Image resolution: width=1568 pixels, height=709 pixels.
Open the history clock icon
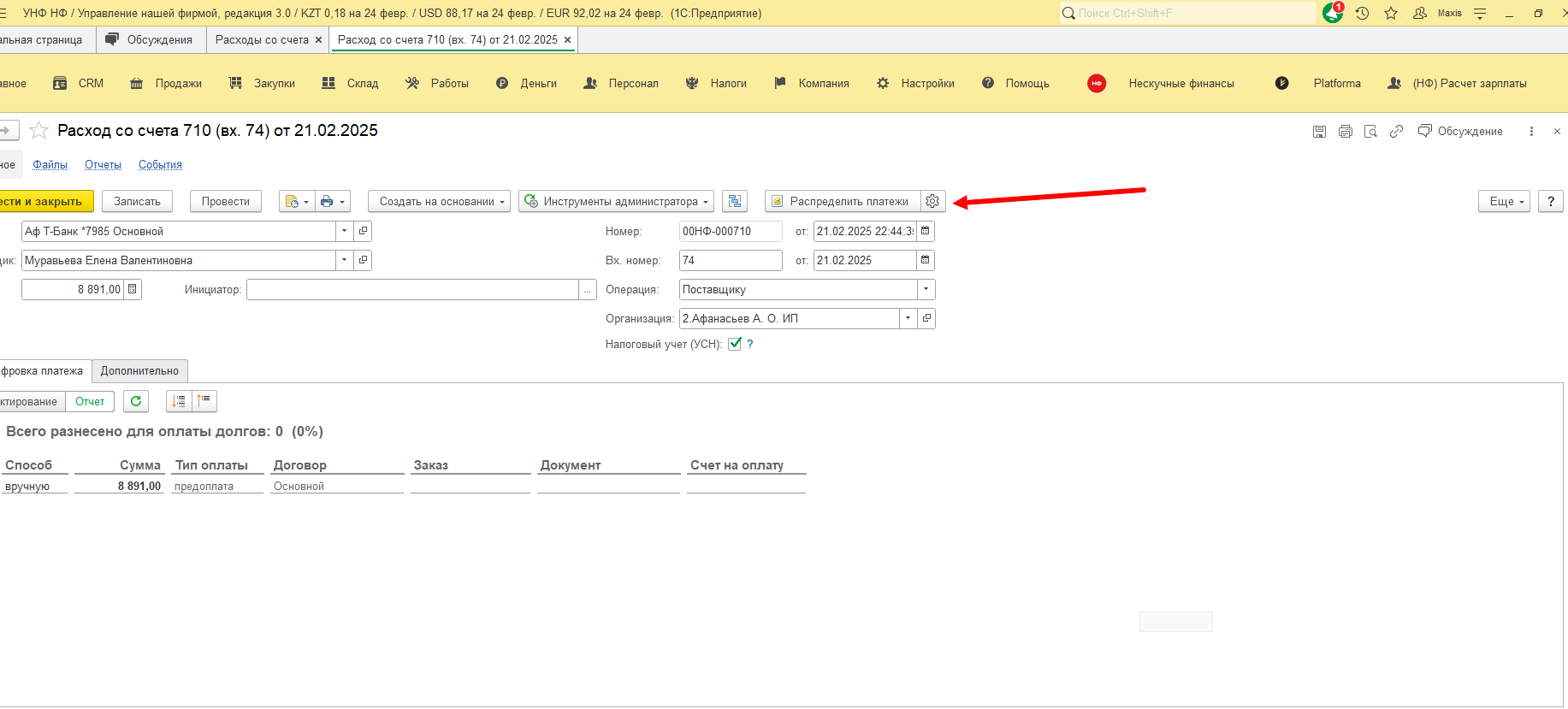(x=1363, y=13)
